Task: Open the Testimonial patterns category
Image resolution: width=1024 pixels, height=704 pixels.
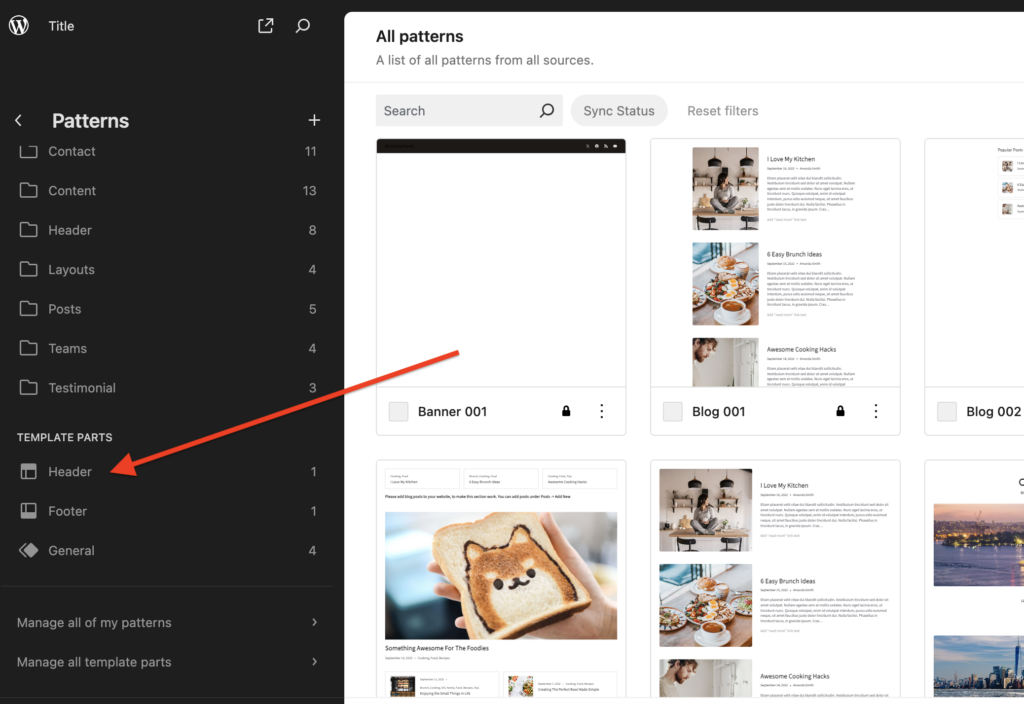Action: (168, 388)
